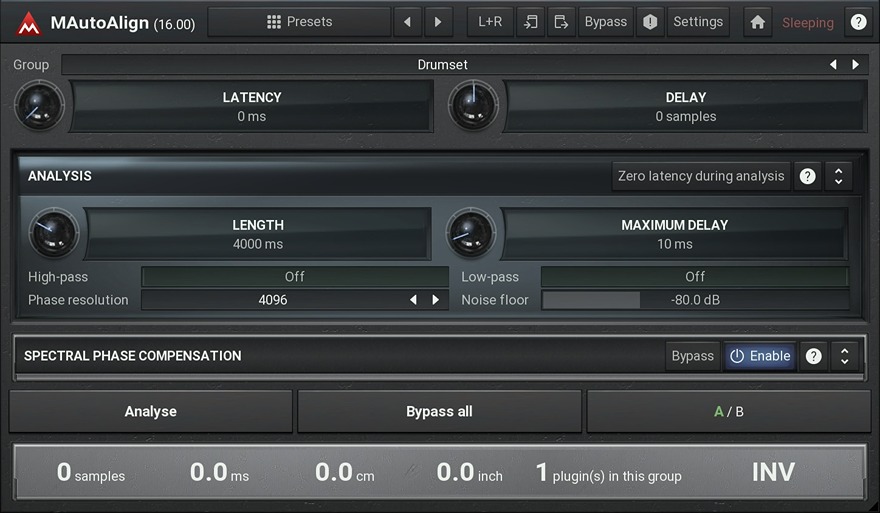Open the L+R channel mode selector
The width and height of the screenshot is (880, 513).
490,22
